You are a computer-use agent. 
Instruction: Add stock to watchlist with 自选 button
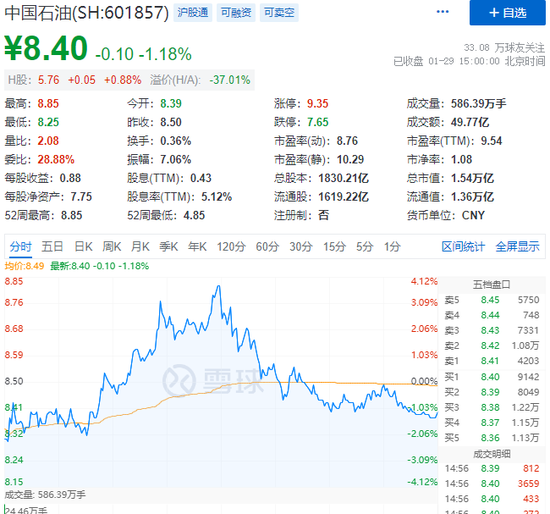pyautogui.click(x=507, y=13)
